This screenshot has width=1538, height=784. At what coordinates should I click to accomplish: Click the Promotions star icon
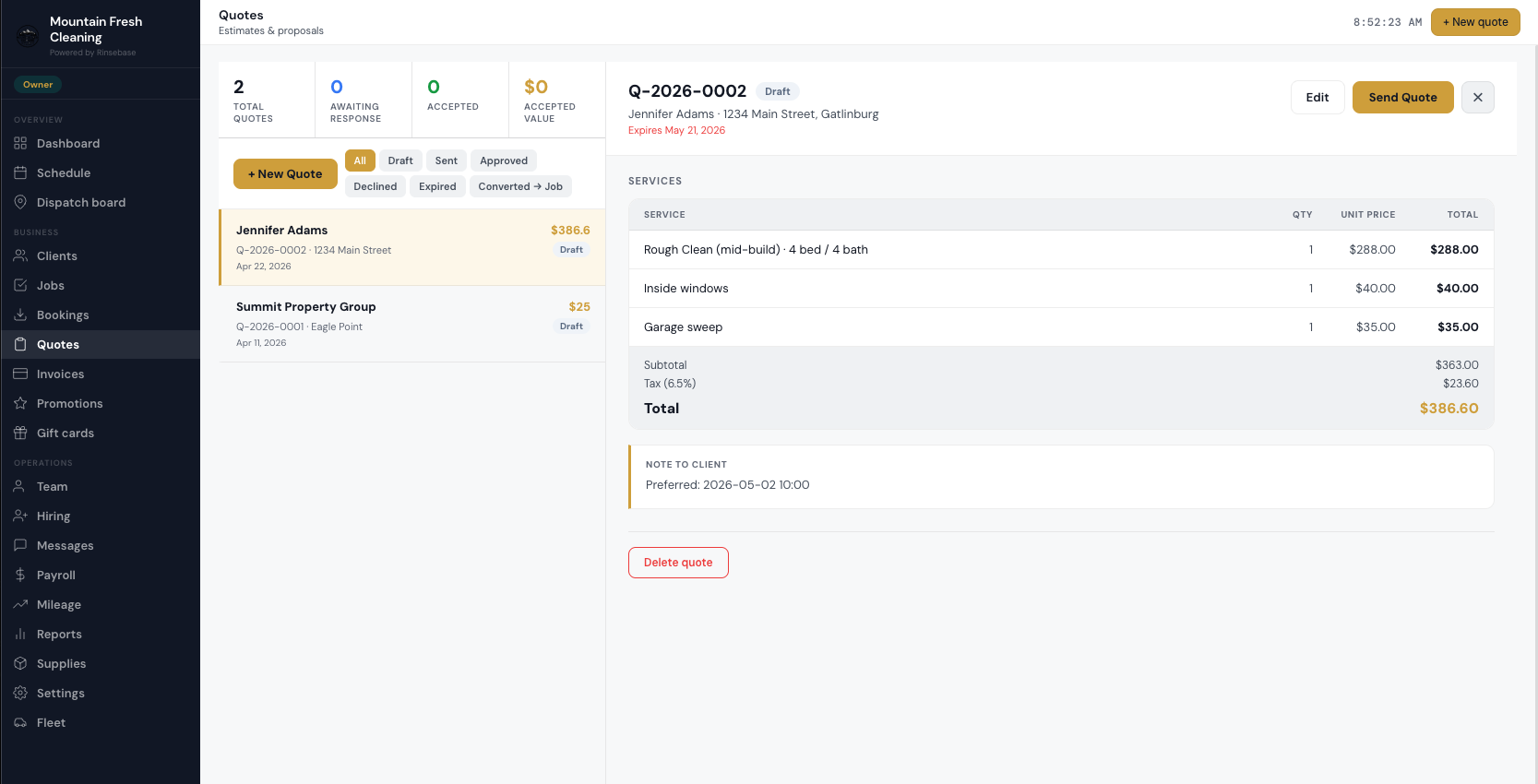click(20, 403)
